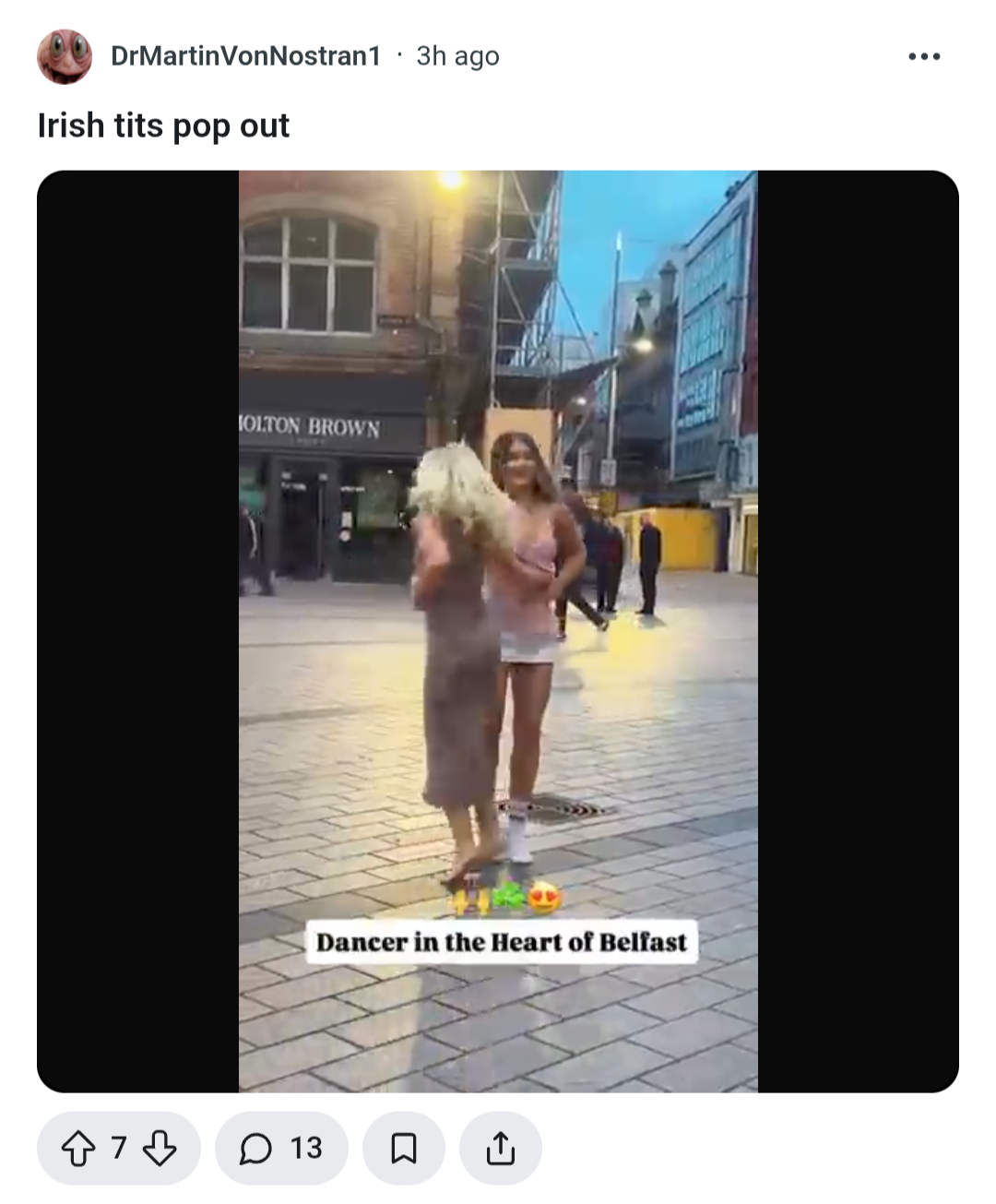
Task: Open the post by clicking its title
Action: click(163, 125)
